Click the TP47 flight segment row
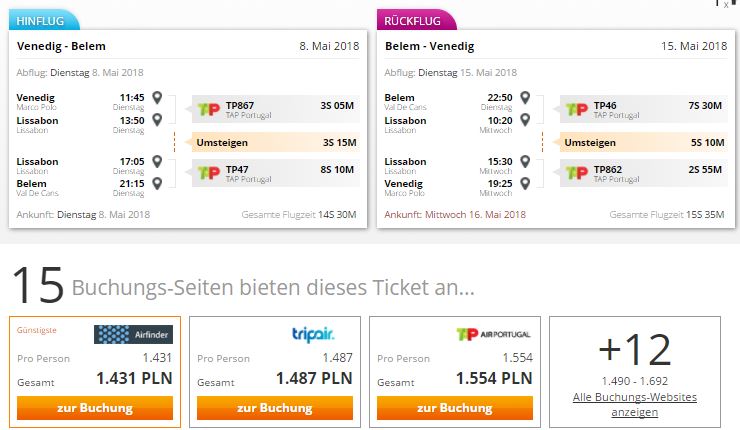Viewport: 740px width, 430px height. pos(276,173)
